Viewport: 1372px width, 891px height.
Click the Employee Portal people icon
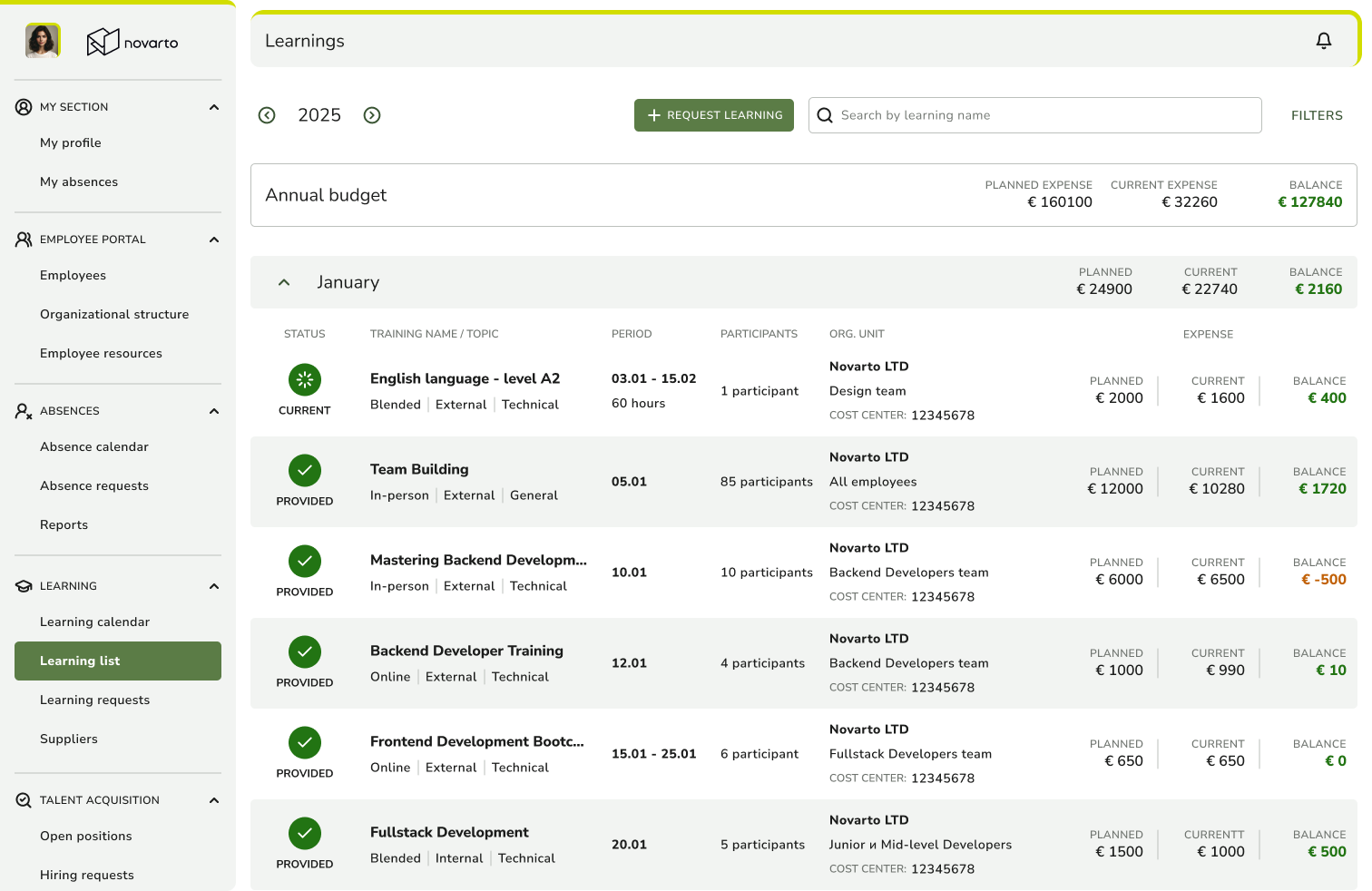tap(24, 240)
